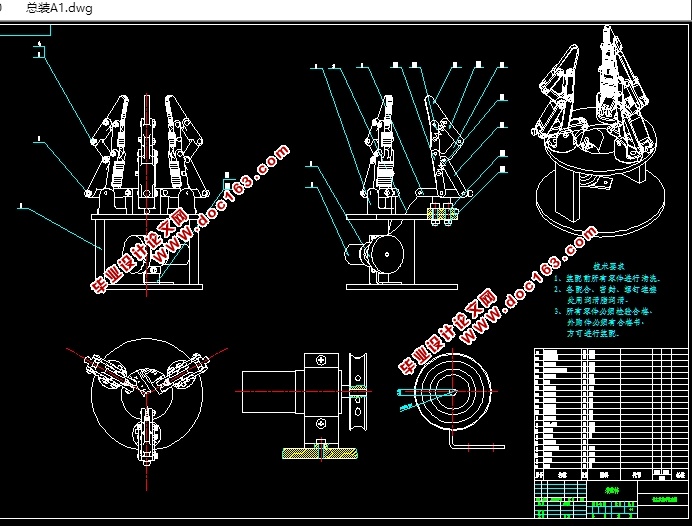
Task: Click the file name 总装A1.dwg
Action: (x=59, y=8)
